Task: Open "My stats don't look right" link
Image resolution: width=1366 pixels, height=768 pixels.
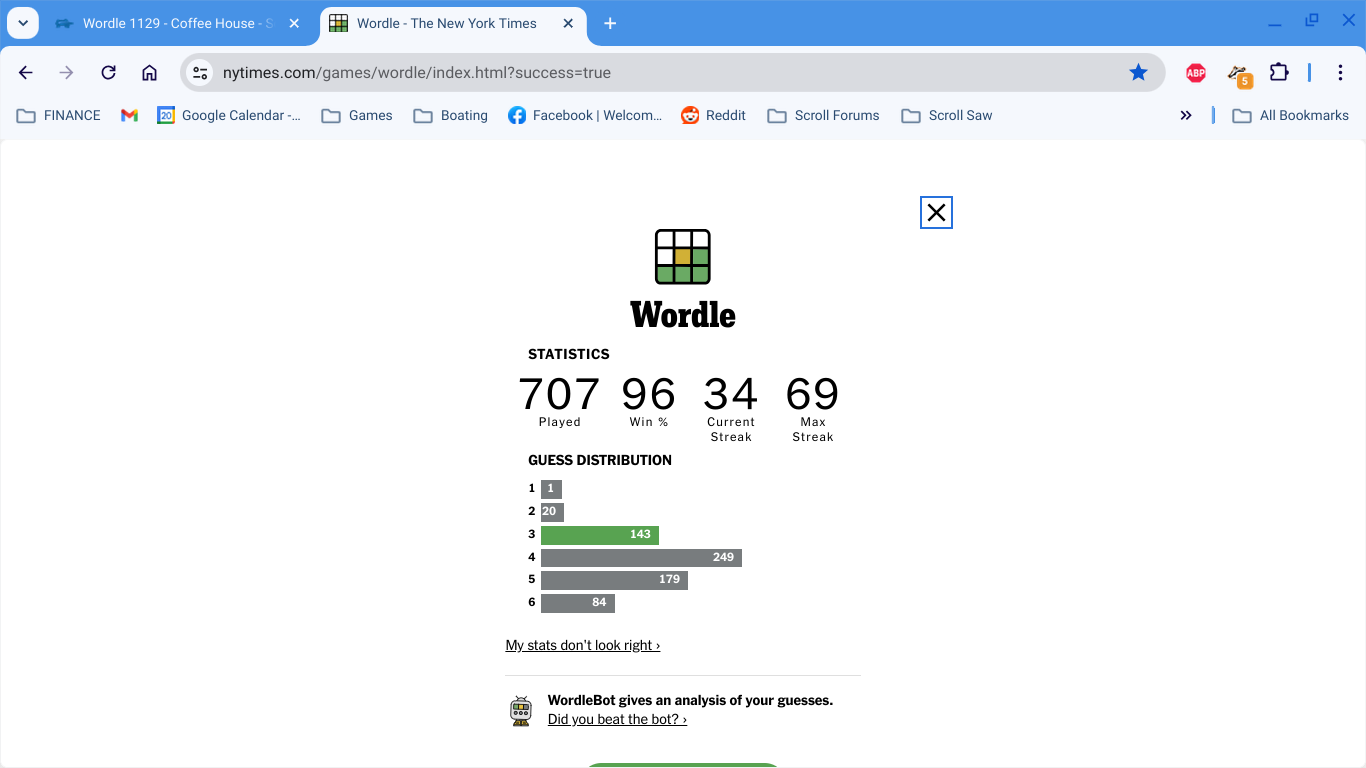Action: [x=582, y=645]
